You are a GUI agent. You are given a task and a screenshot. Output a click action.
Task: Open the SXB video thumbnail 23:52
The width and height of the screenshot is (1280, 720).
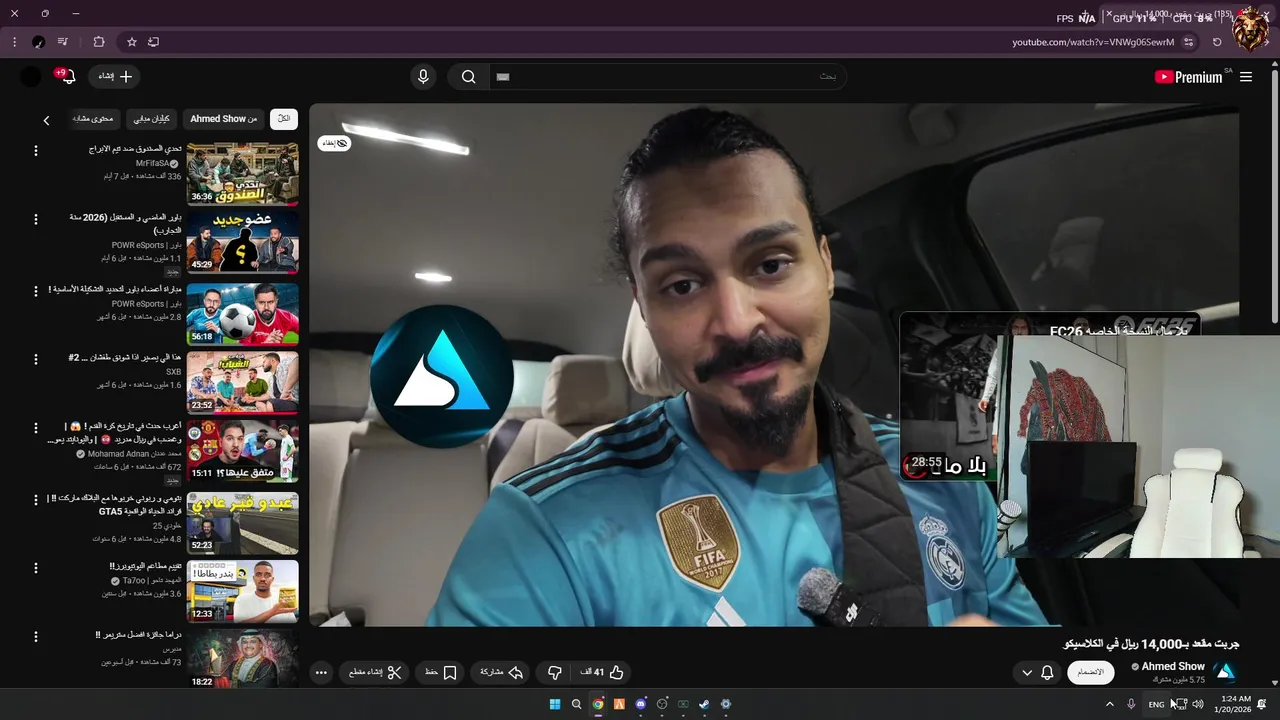click(242, 382)
